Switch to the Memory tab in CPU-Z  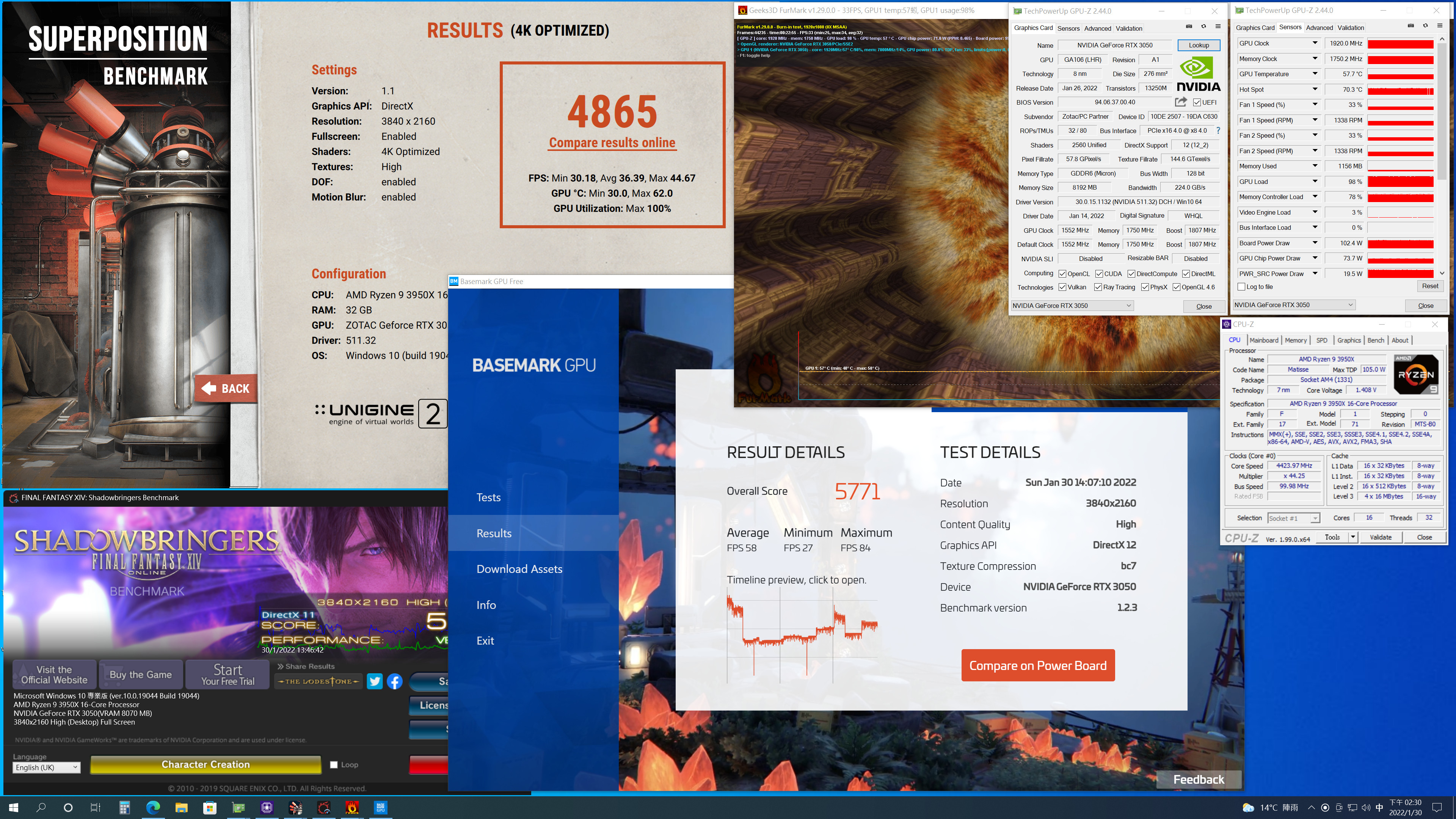1296,340
